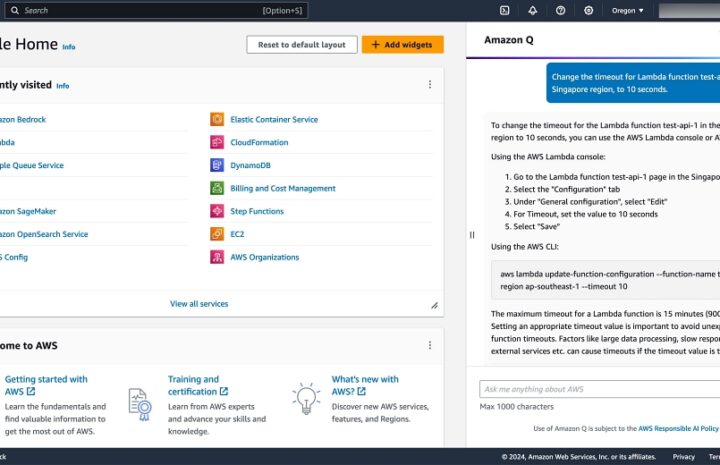Click the blue user prompt message bubble

(633, 83)
